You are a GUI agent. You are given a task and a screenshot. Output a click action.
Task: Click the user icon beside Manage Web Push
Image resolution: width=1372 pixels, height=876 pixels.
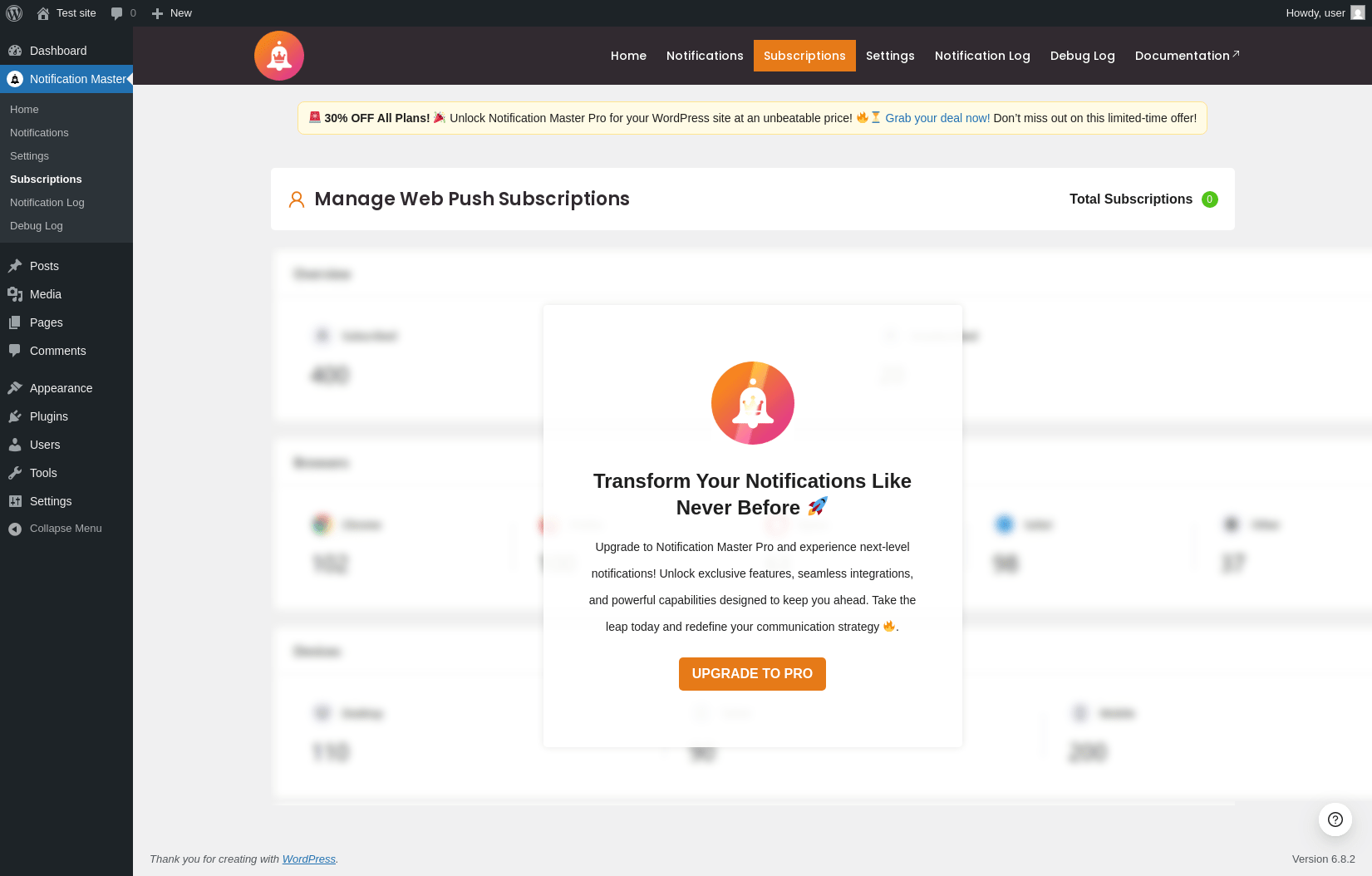(x=297, y=199)
